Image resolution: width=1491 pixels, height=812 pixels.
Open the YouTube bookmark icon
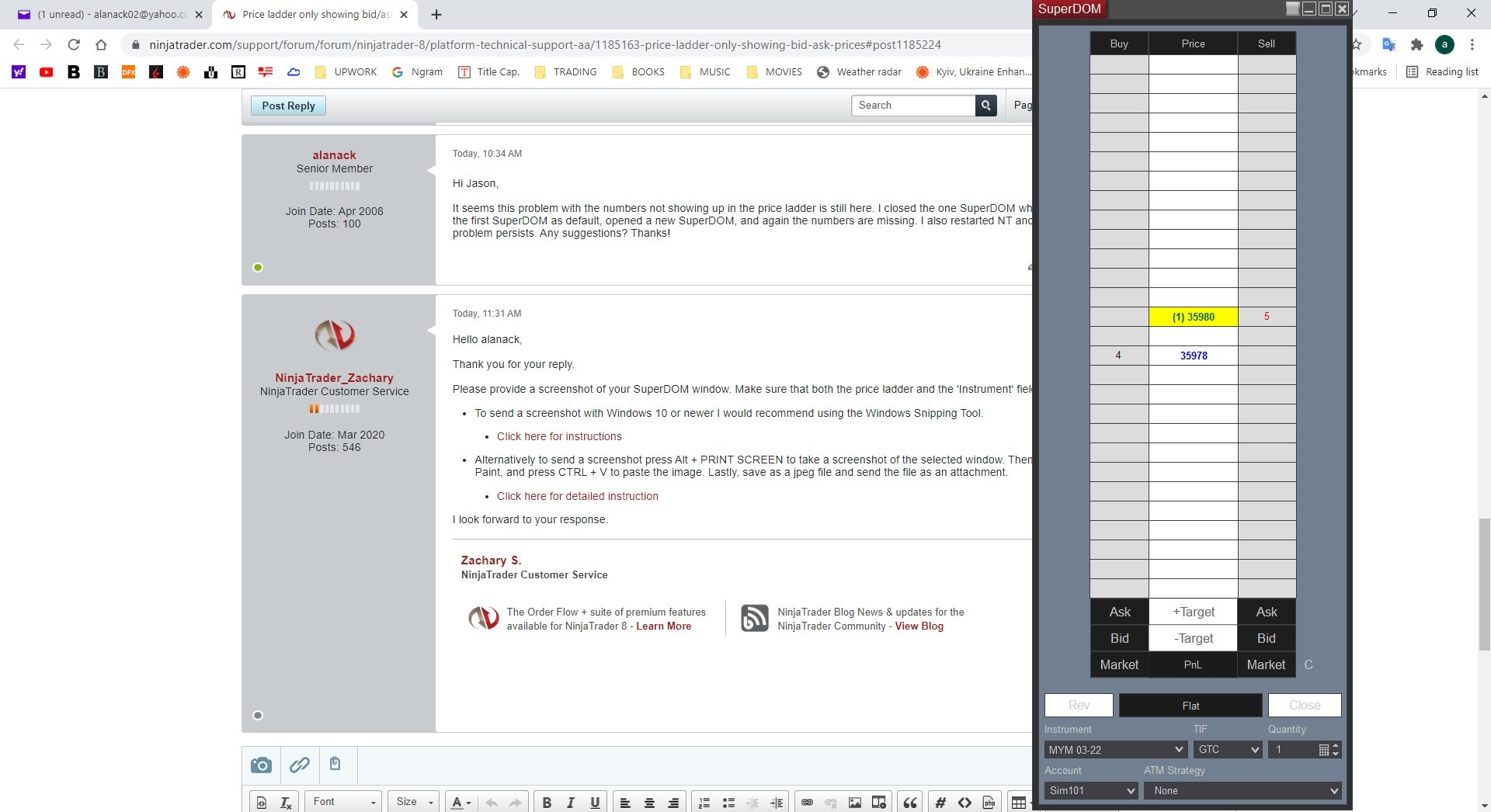click(x=47, y=72)
